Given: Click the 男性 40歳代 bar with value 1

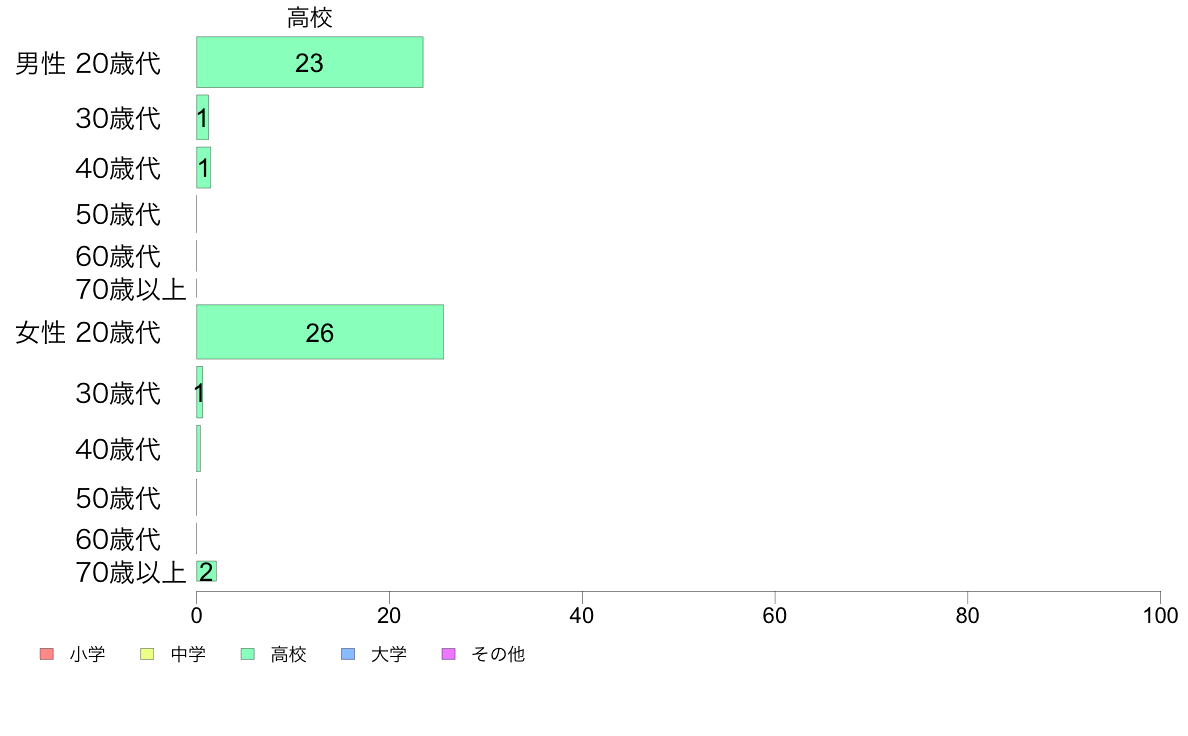Looking at the screenshot, I should [203, 168].
